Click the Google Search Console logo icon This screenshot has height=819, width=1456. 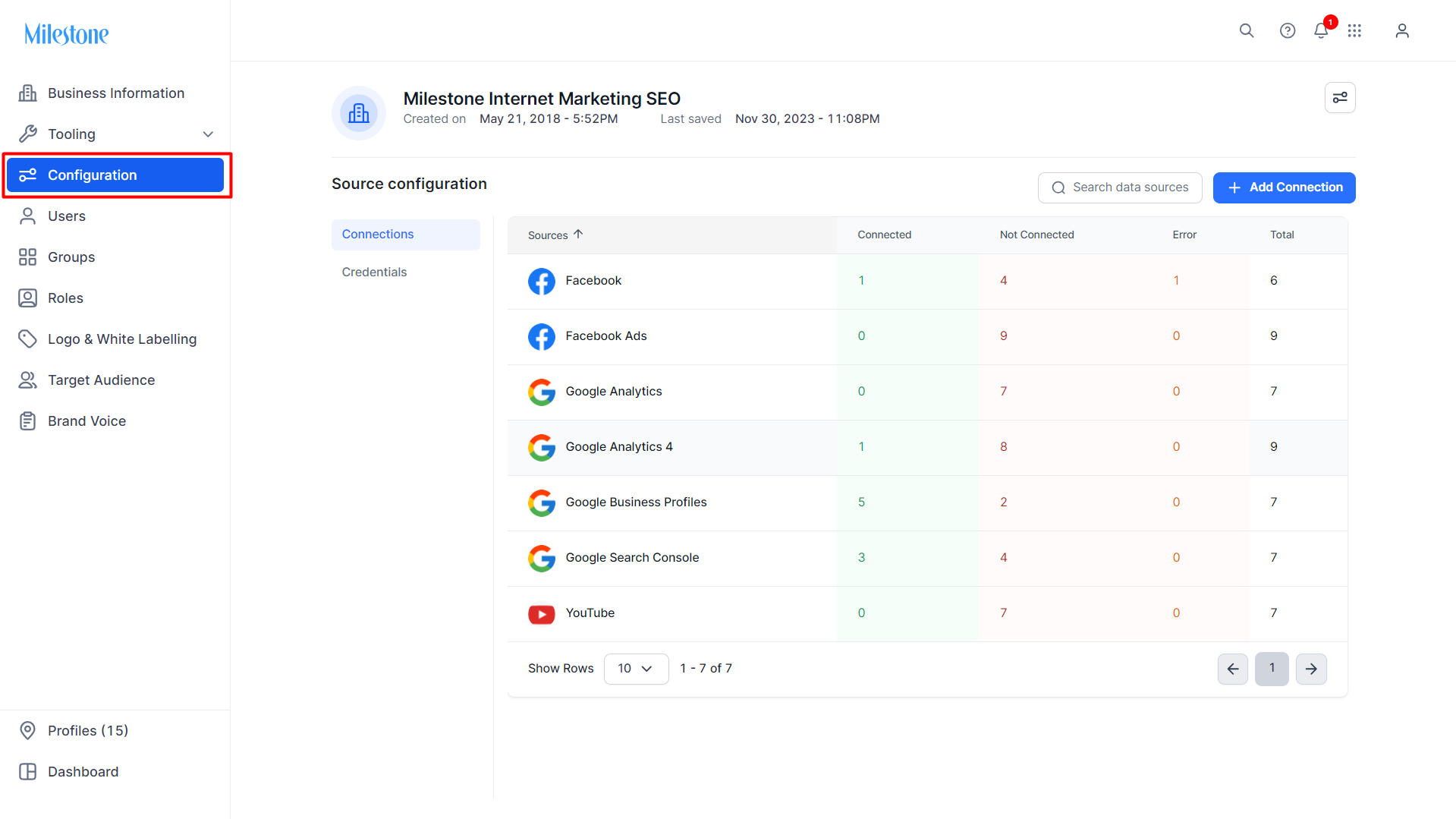pyautogui.click(x=542, y=559)
